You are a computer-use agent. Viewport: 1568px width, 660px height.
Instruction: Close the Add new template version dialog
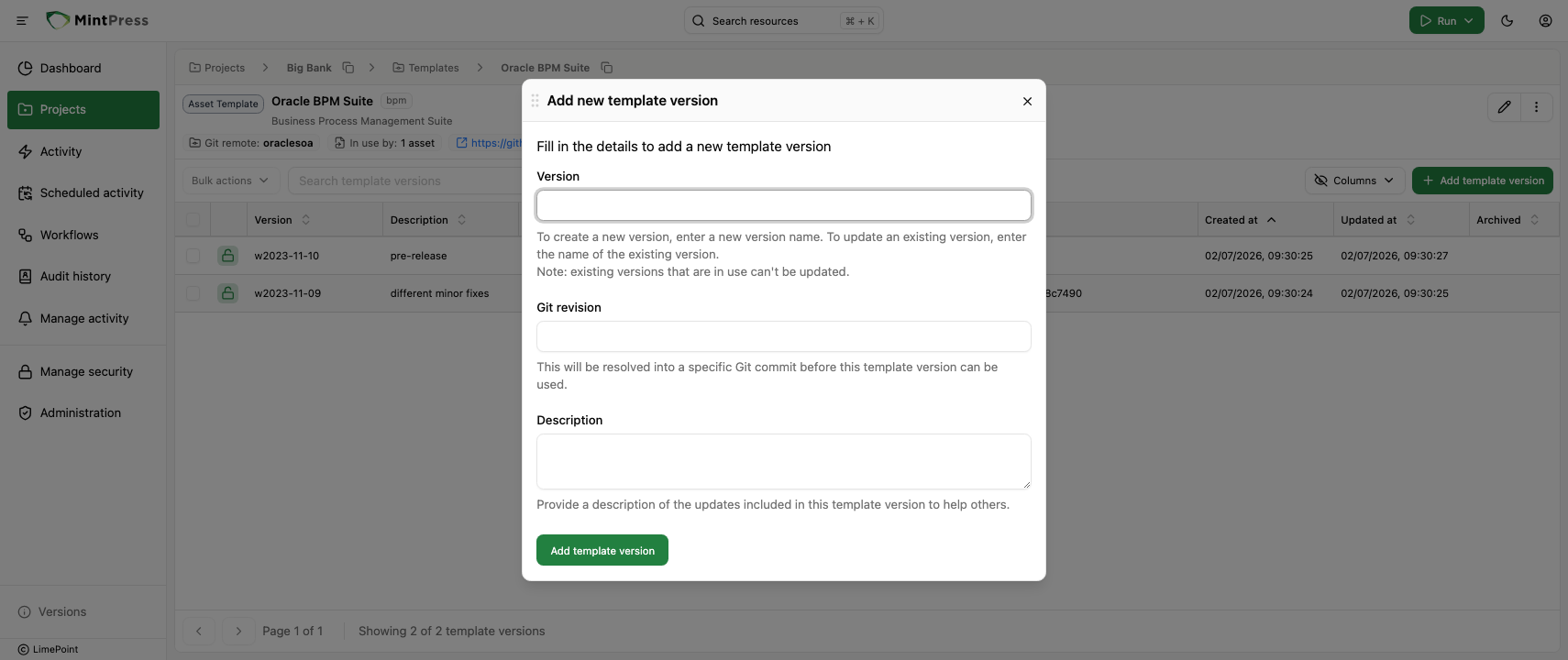point(1027,101)
